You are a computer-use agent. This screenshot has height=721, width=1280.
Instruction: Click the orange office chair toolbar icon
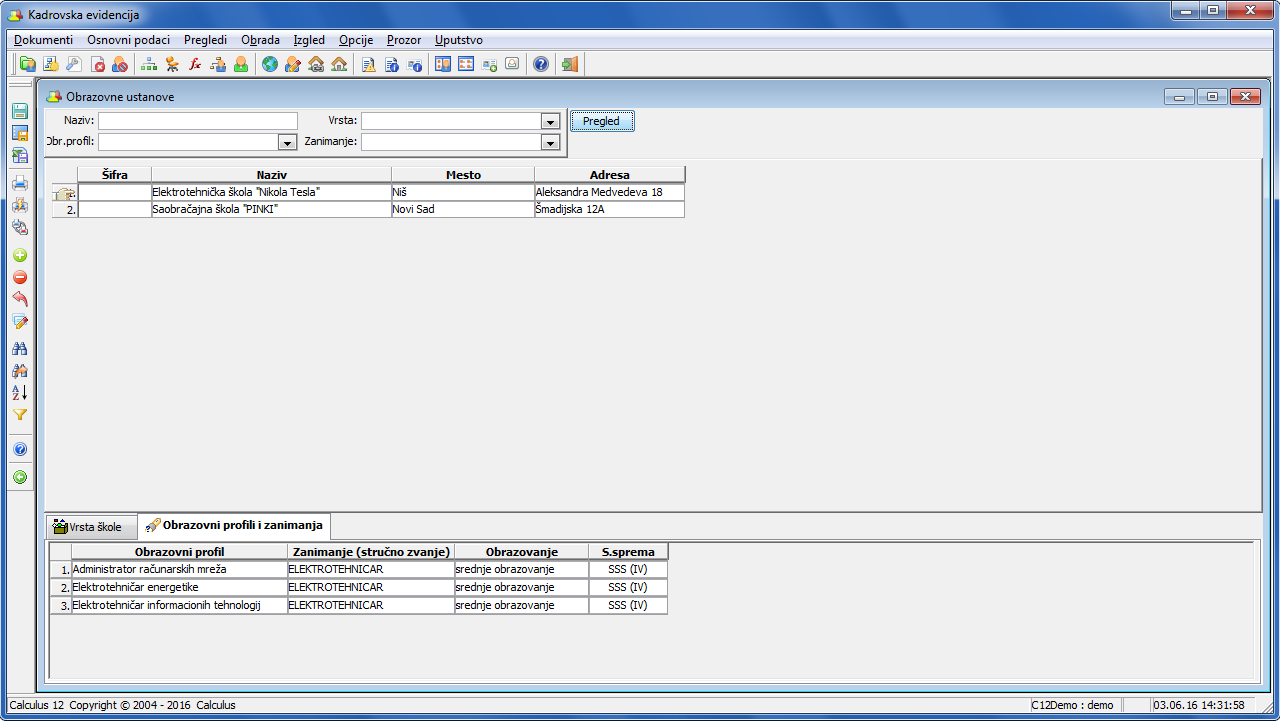pyautogui.click(x=172, y=64)
